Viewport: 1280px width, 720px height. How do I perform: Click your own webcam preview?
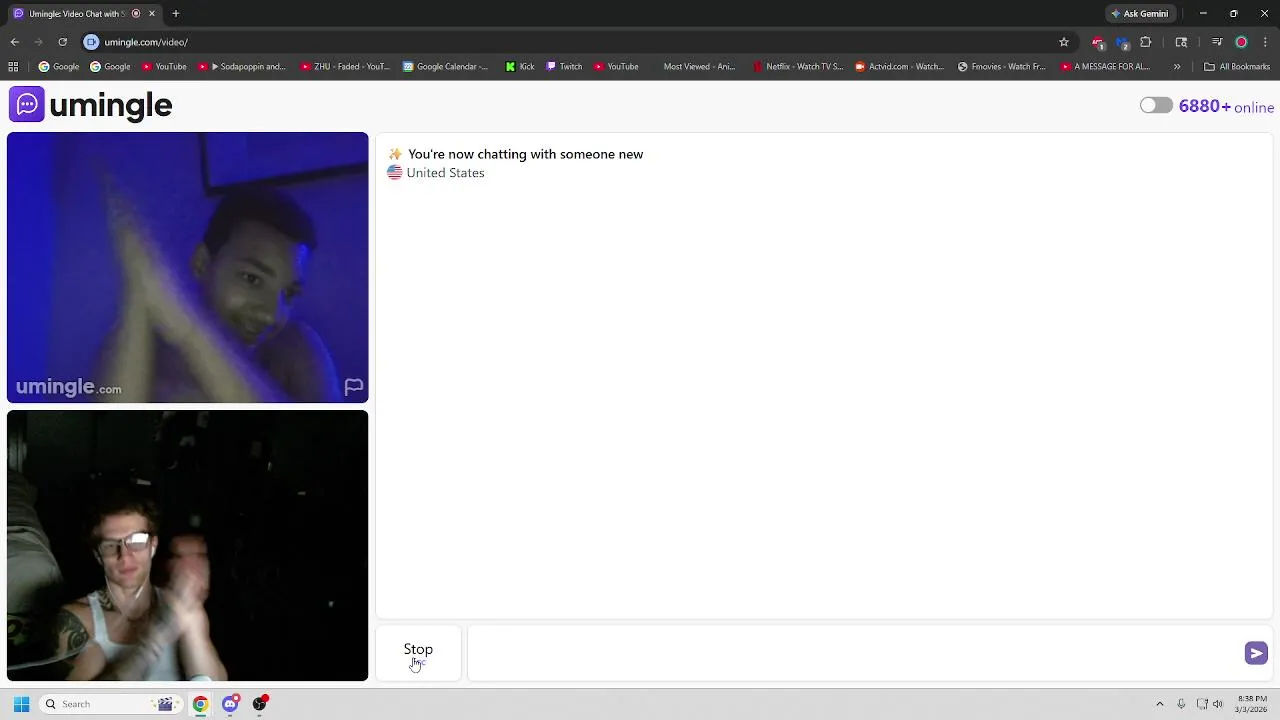[187, 545]
